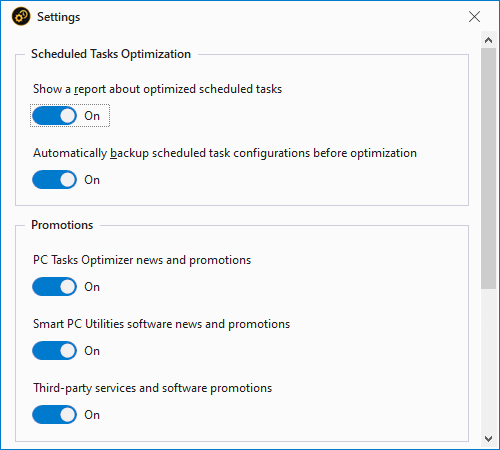Viewport: 500px width, 450px height.
Task: Switch off Smart PC Utilities software news
Action: (x=54, y=351)
